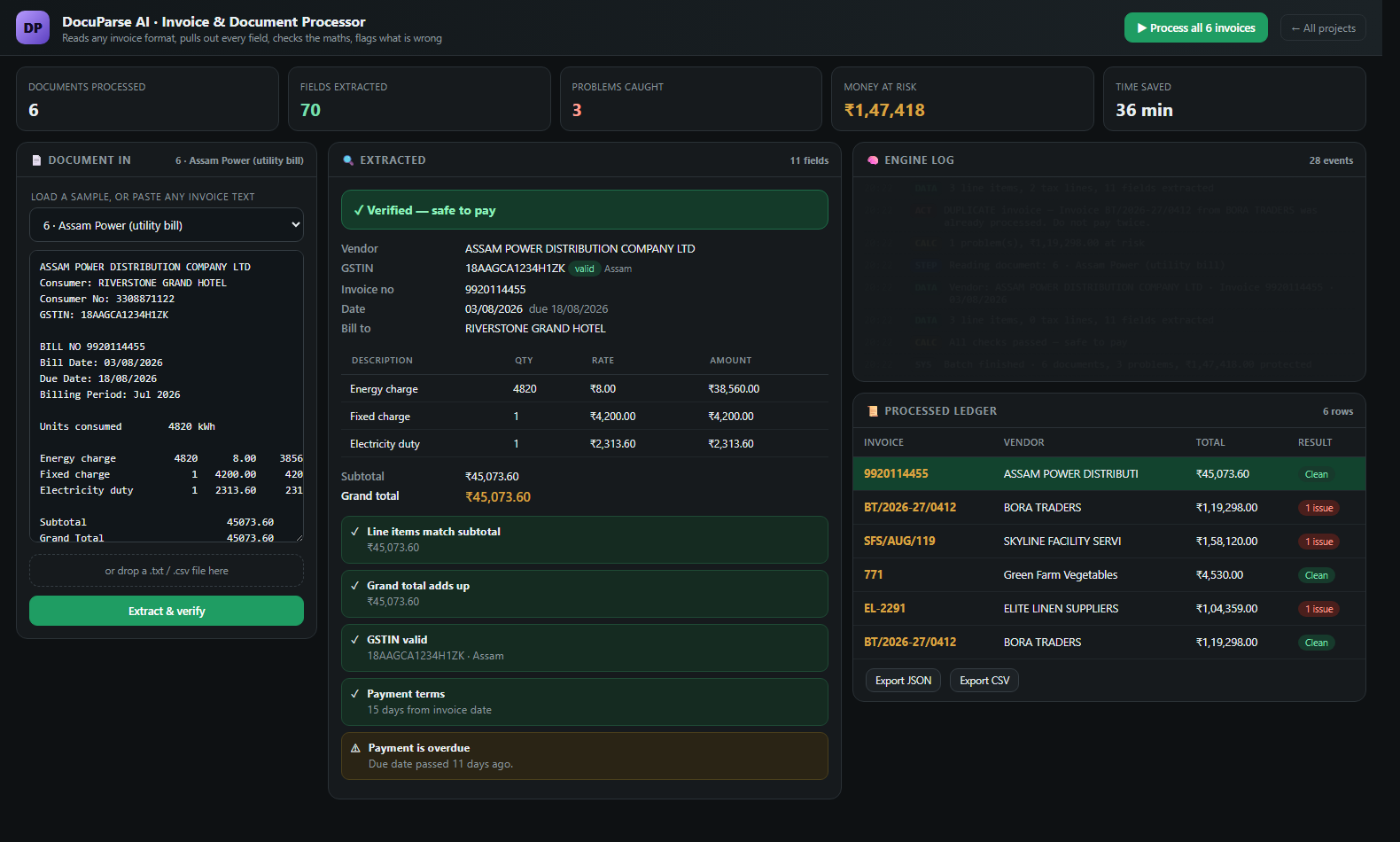Viewport: 1400px width, 842px height.
Task: Click the Time Saved 36 min card
Action: click(x=1234, y=98)
